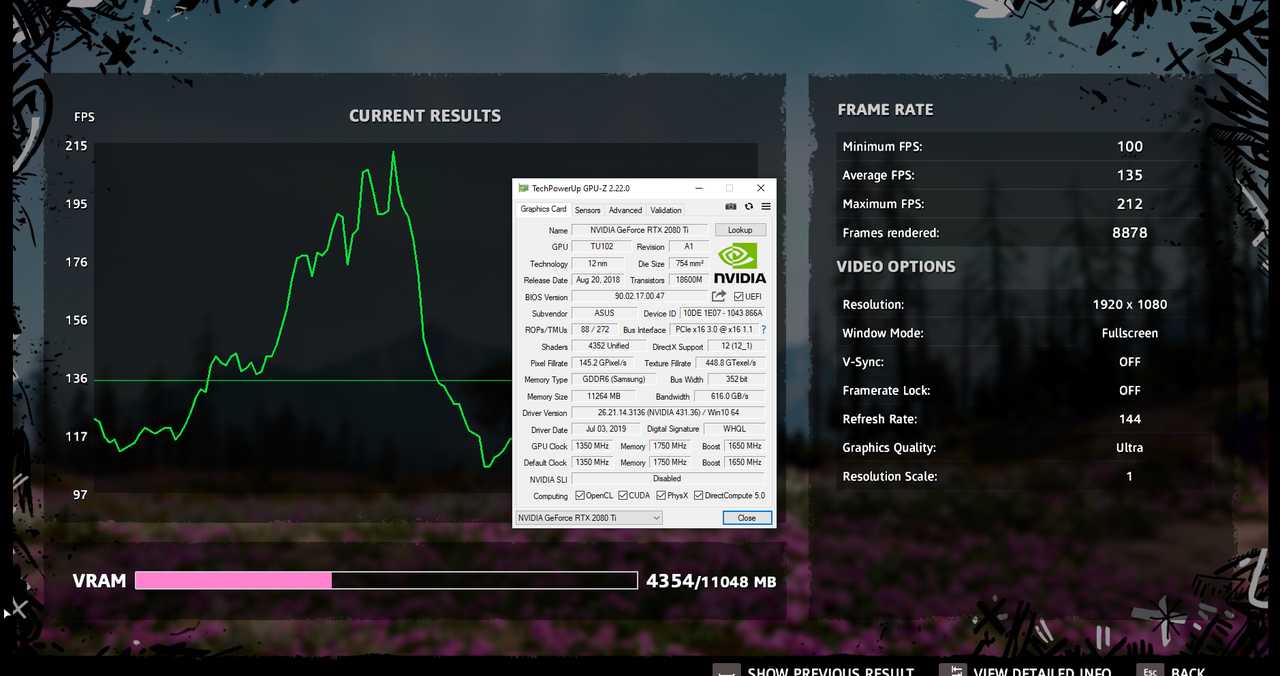
Task: Toggle the DirectCompute 5.0 checkbox
Action: coord(699,495)
